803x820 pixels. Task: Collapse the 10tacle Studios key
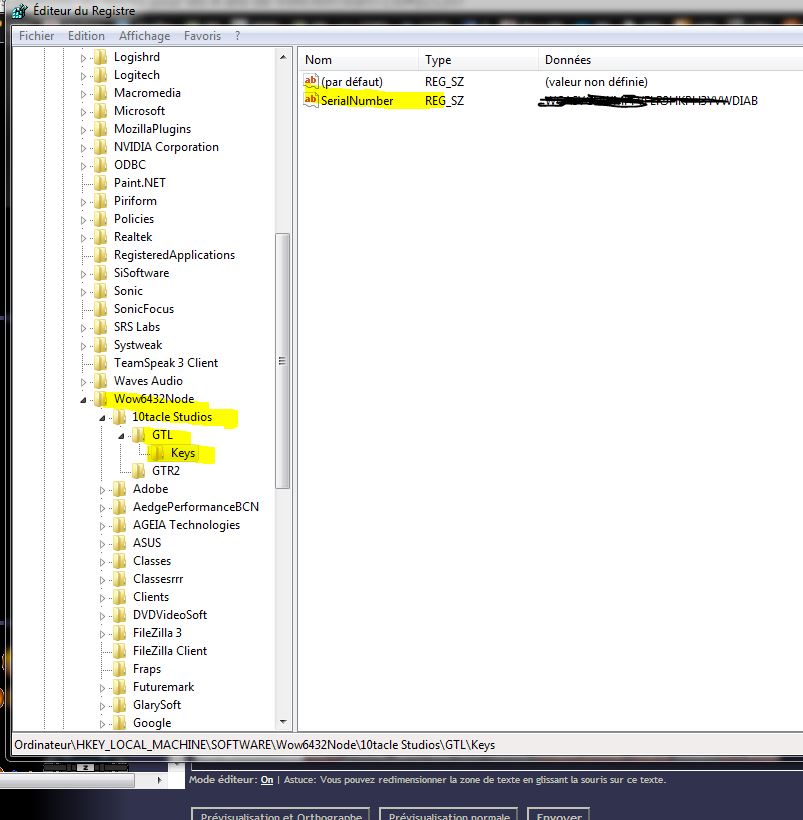[x=103, y=418]
